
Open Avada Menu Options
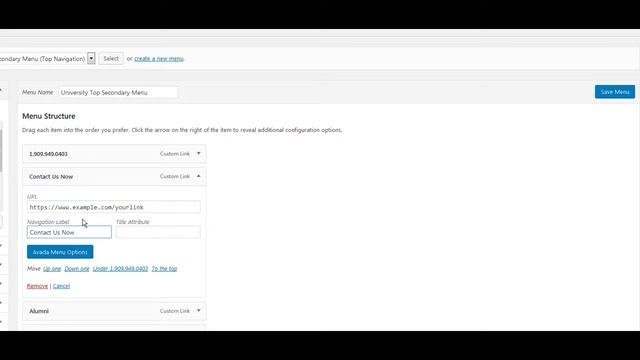(60, 252)
